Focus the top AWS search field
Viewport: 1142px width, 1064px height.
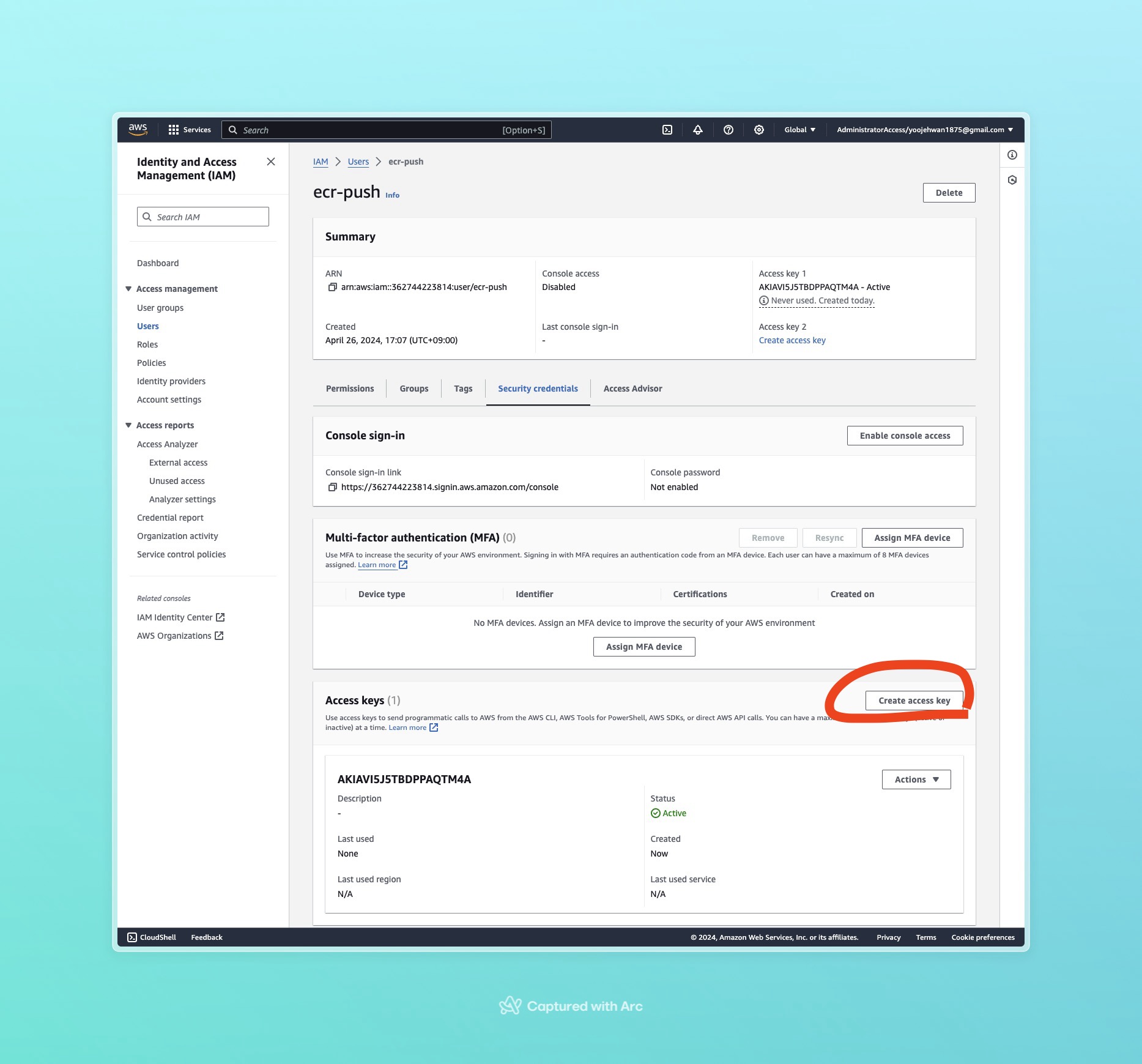[x=387, y=130]
